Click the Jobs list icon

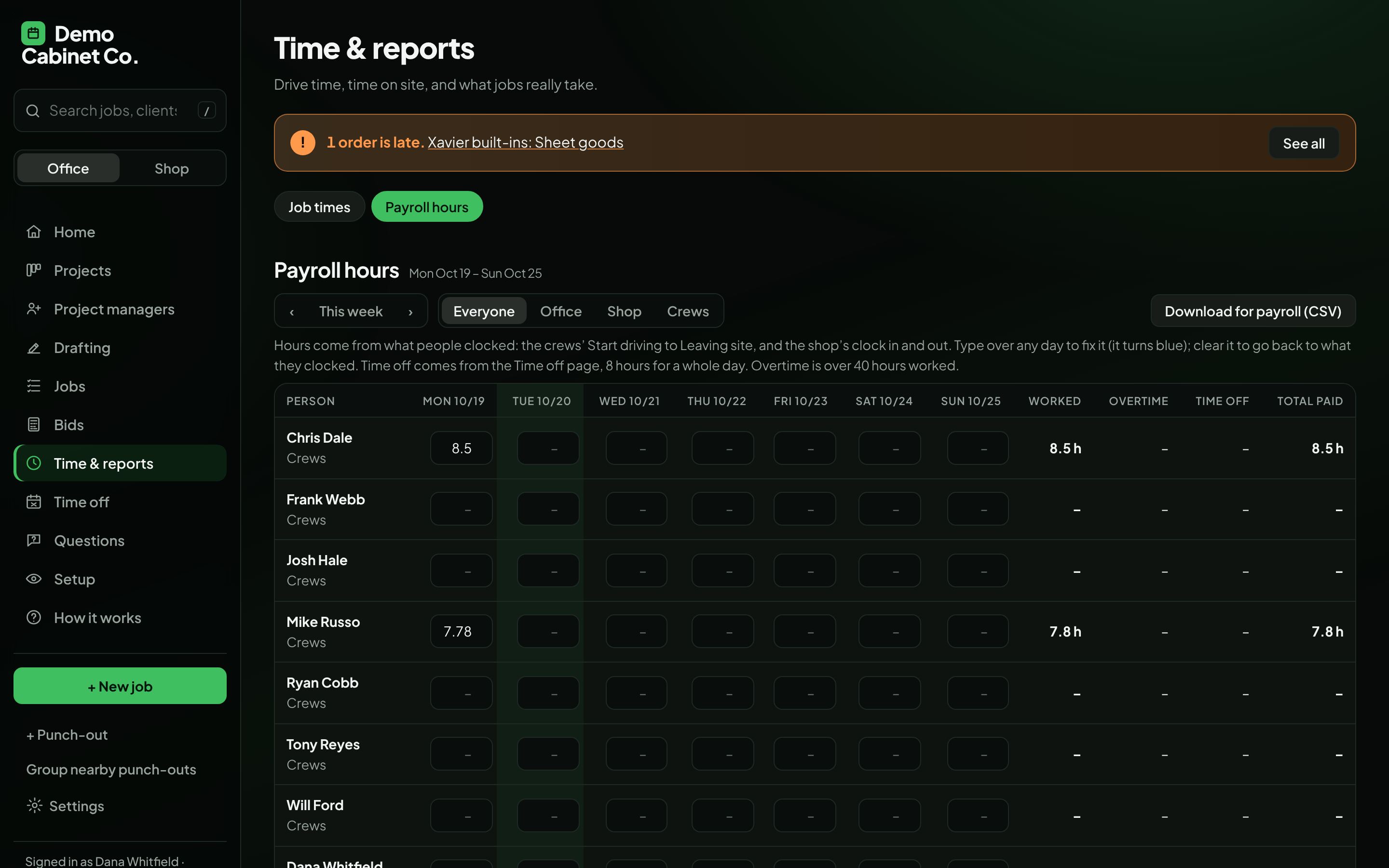(x=34, y=386)
